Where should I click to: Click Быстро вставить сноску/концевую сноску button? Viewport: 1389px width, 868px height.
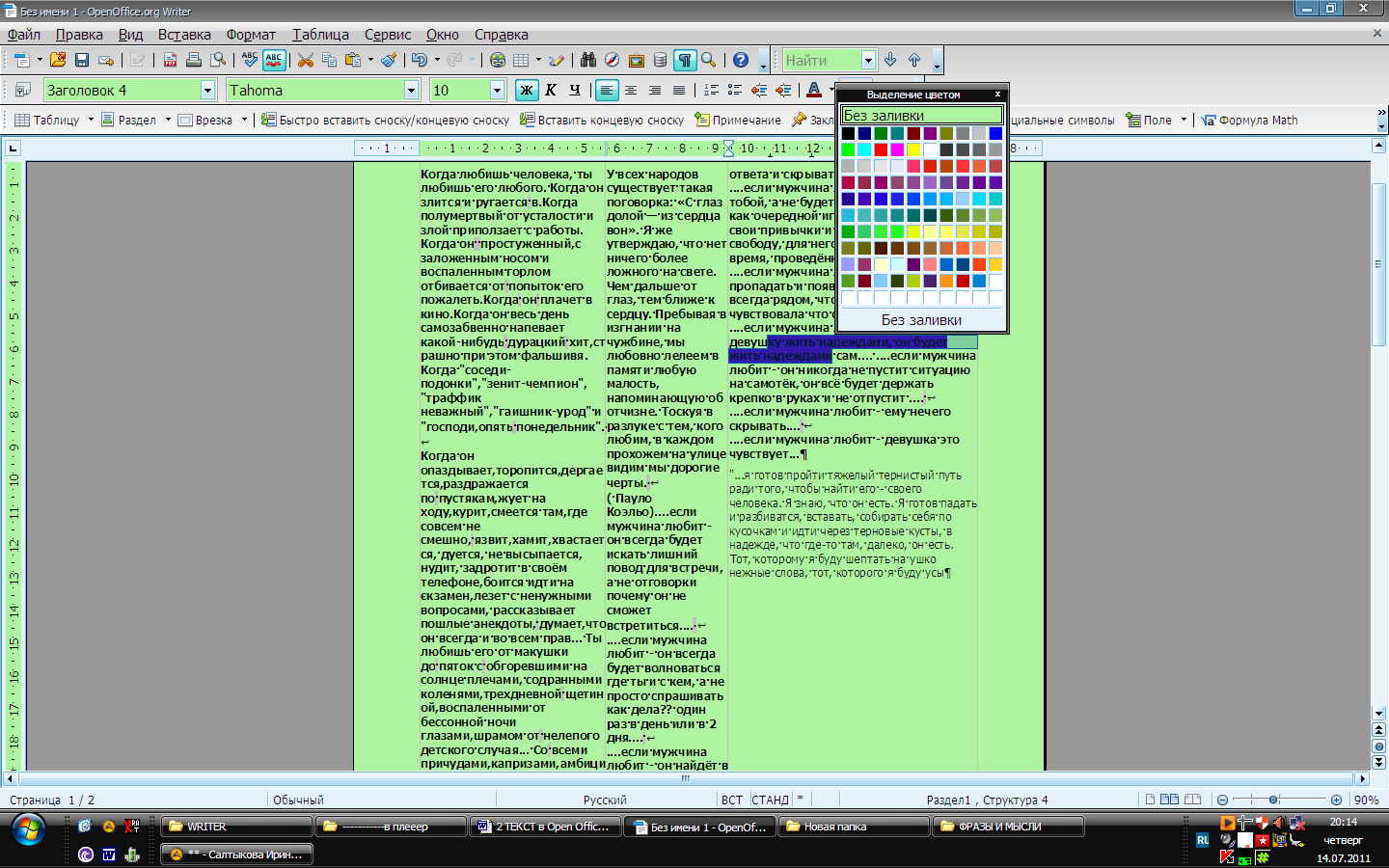(x=385, y=120)
